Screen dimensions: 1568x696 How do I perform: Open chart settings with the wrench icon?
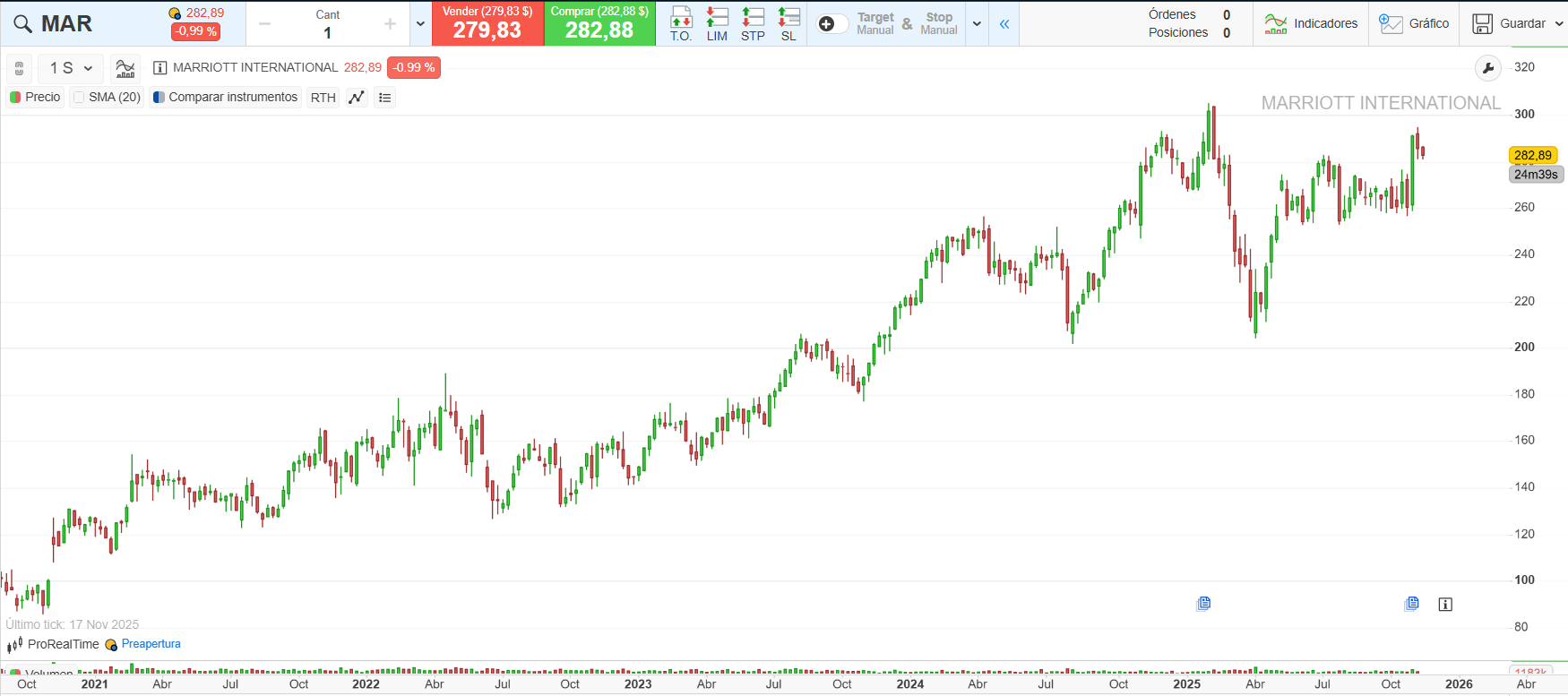(1487, 68)
